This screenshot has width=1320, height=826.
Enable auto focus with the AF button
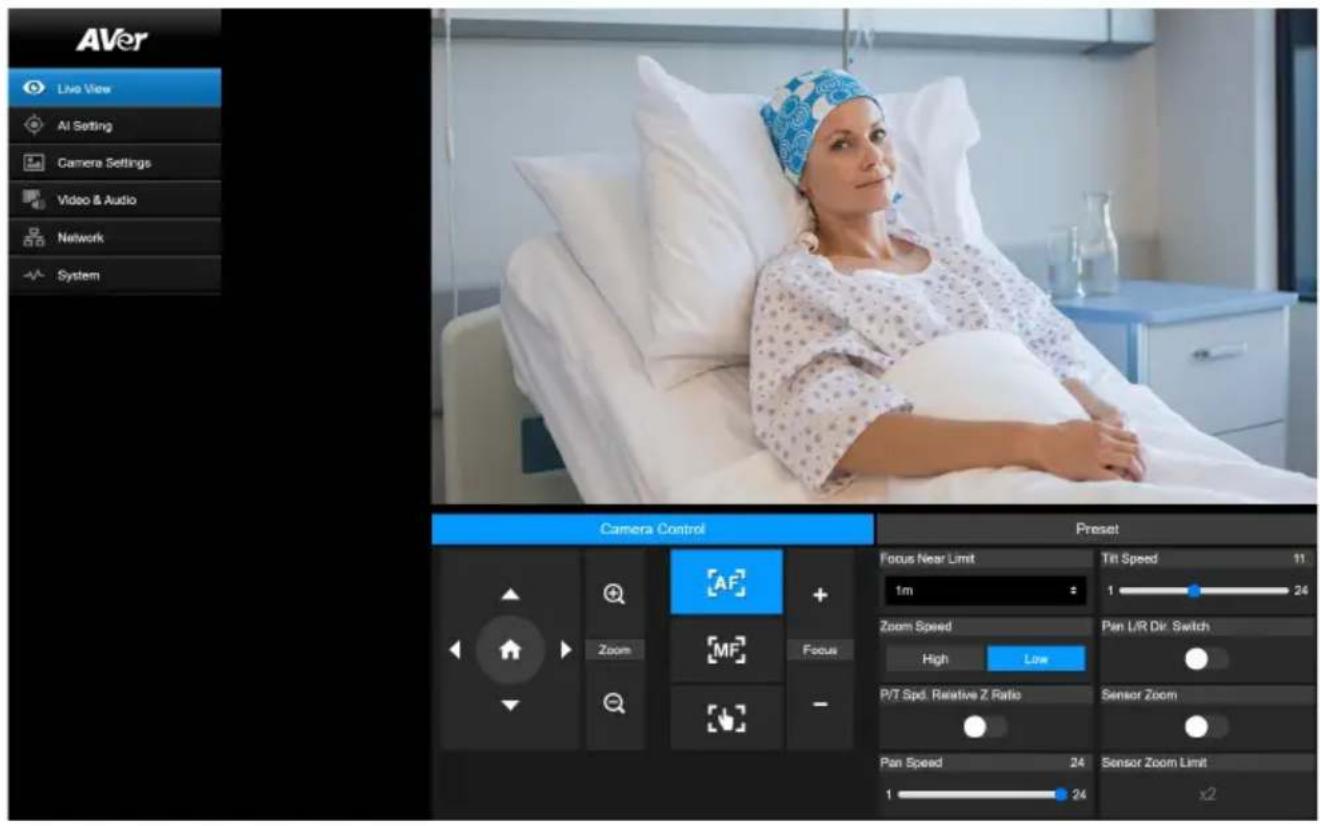tap(727, 582)
